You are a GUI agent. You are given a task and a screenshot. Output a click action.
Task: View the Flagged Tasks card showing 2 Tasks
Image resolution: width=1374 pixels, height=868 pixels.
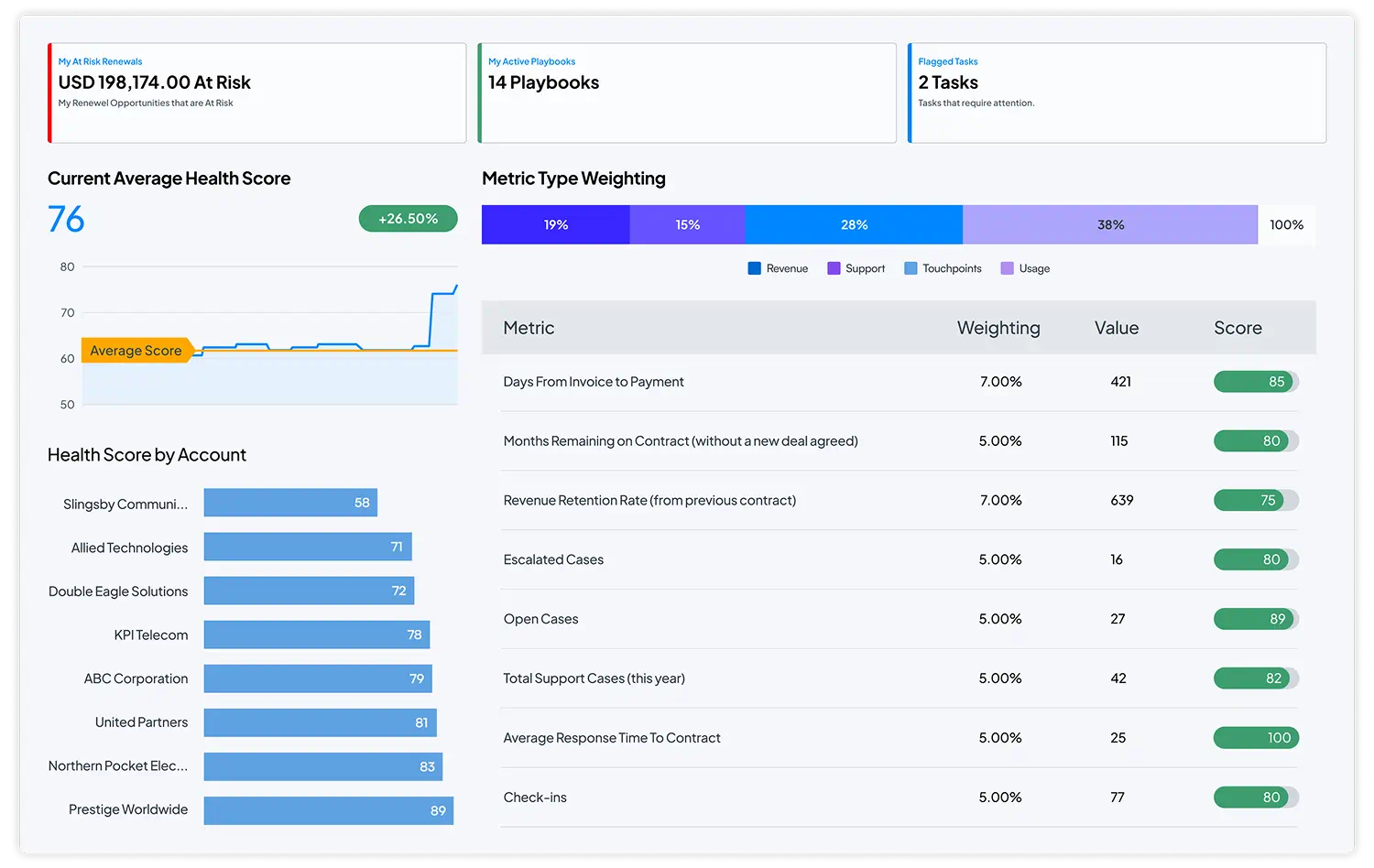tap(1116, 92)
